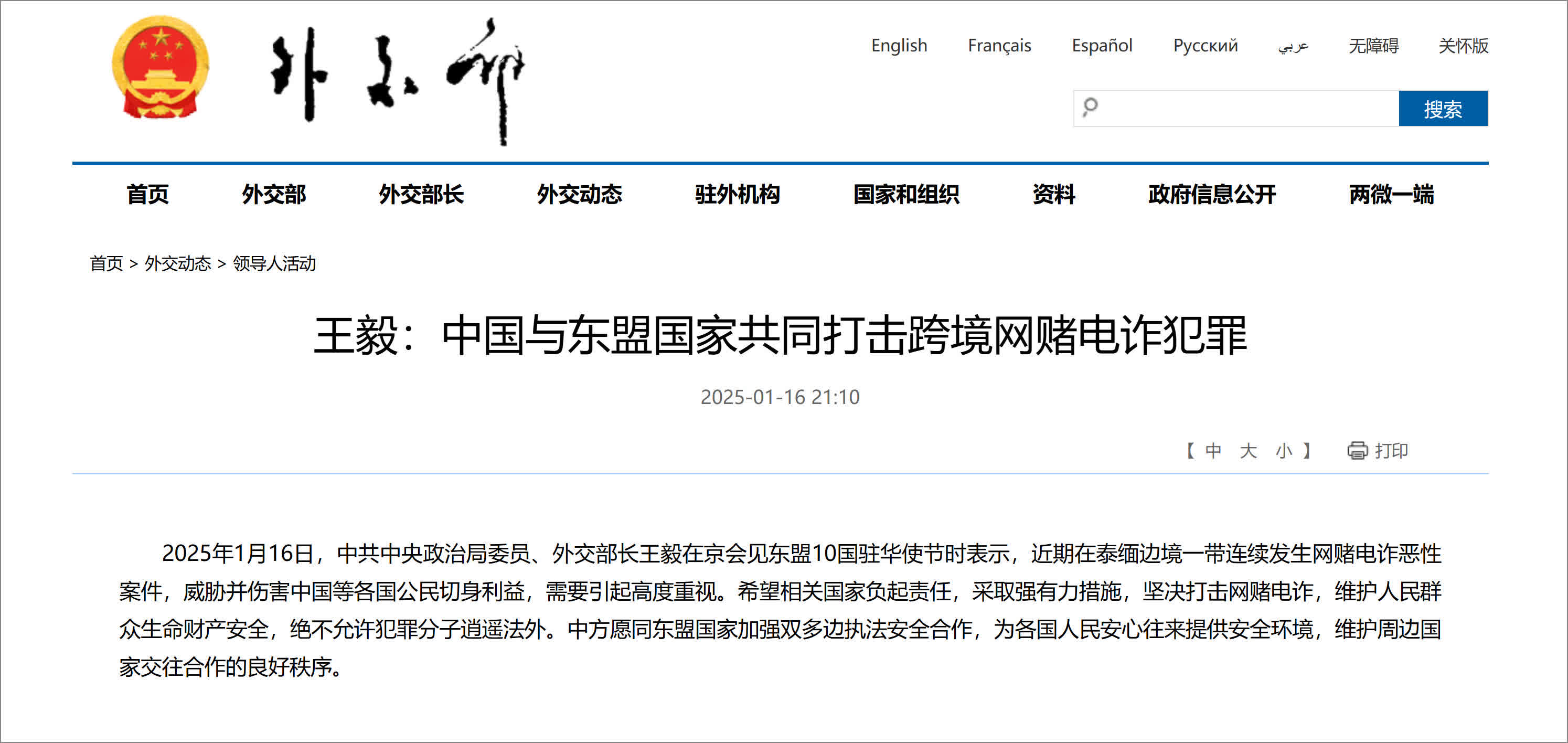The width and height of the screenshot is (1568, 743).
Task: Open the 国家和组织 nav menu
Action: [x=906, y=194]
